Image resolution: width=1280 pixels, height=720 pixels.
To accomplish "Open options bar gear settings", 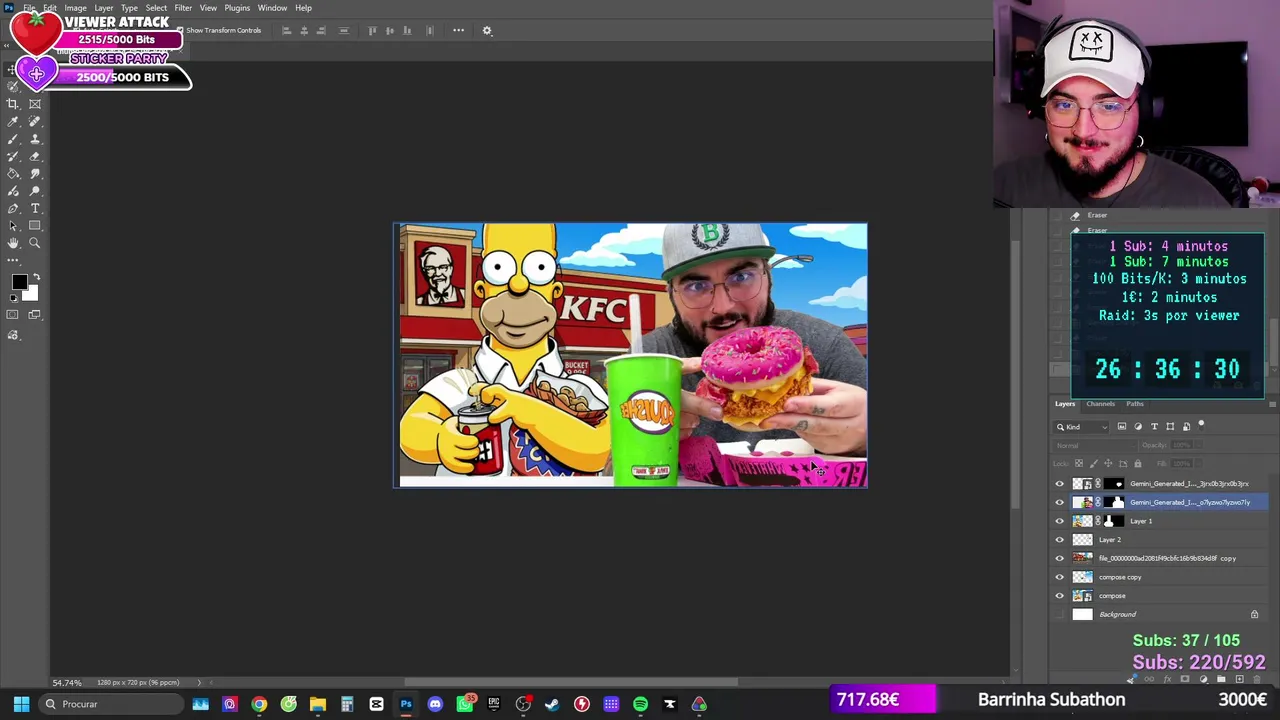I will [x=487, y=30].
